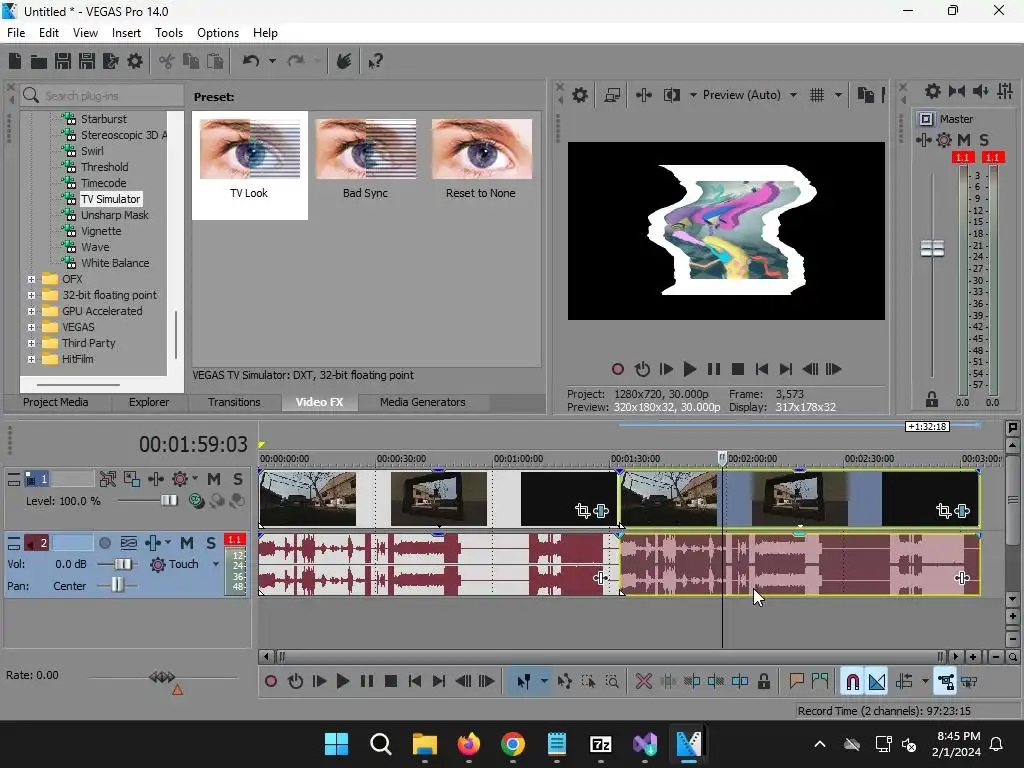Open the undo history dropdown arrow
1024x768 pixels.
pyautogui.click(x=272, y=61)
